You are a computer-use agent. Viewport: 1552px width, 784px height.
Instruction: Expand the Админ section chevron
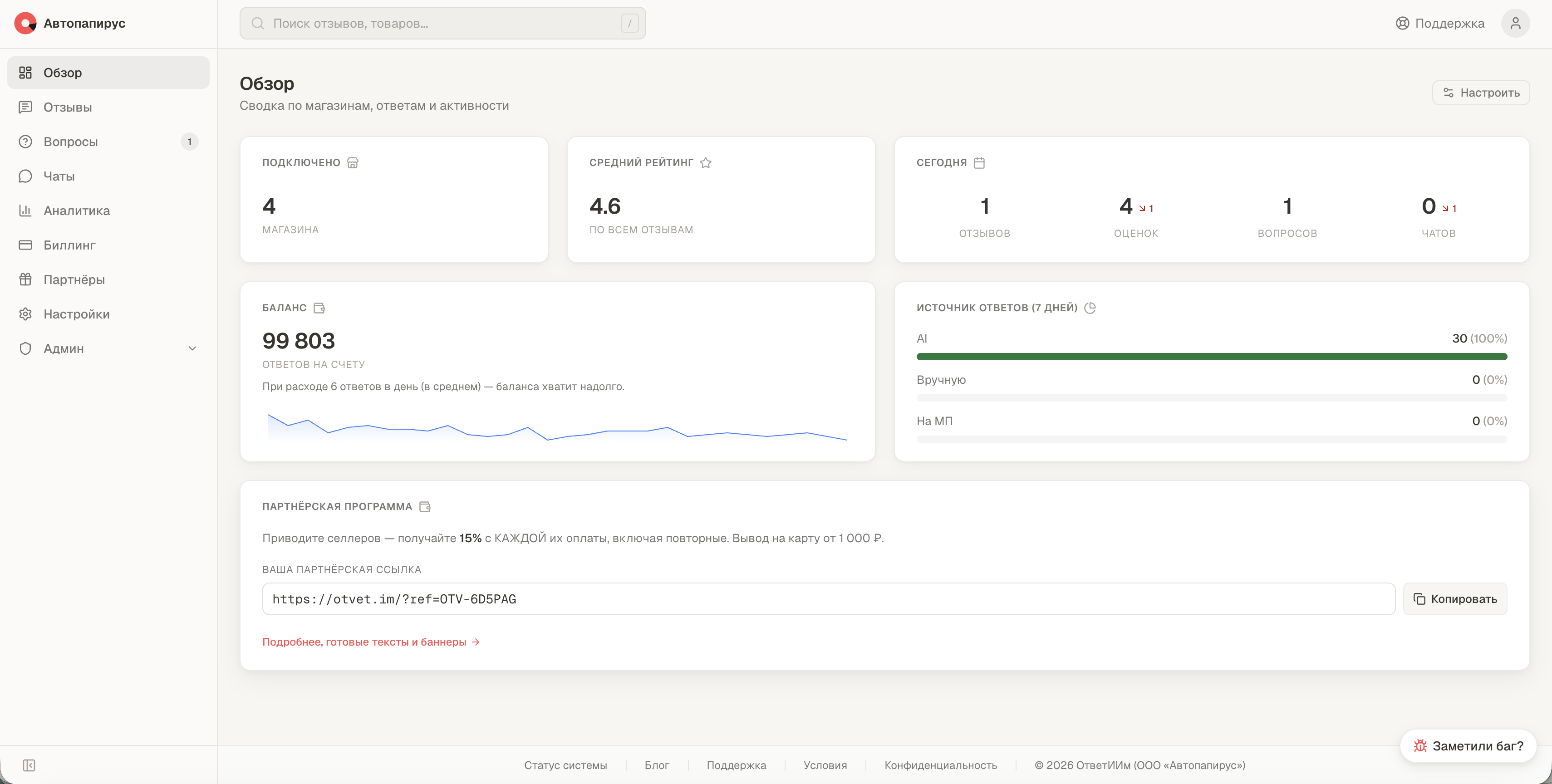[x=192, y=348]
